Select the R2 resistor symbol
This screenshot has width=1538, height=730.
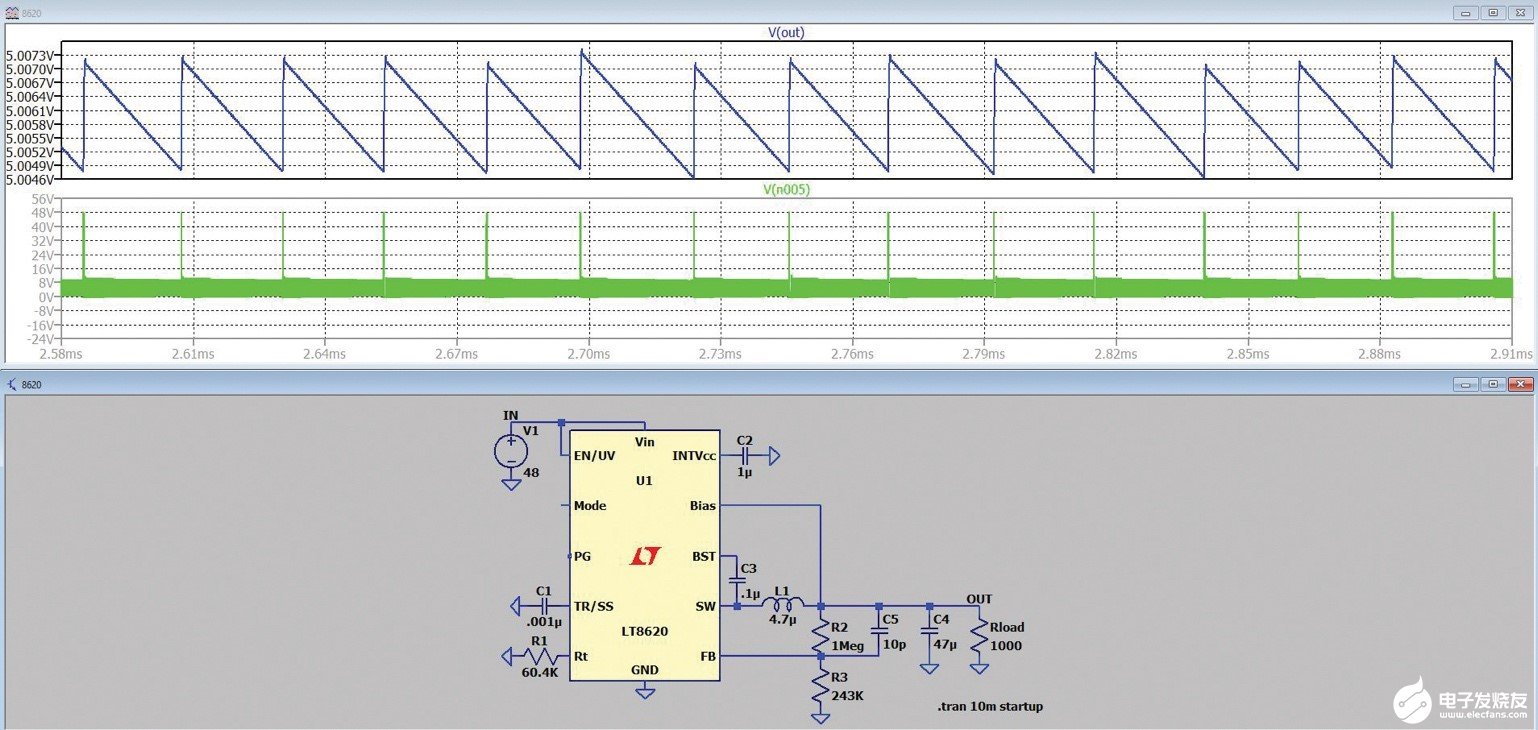click(820, 636)
